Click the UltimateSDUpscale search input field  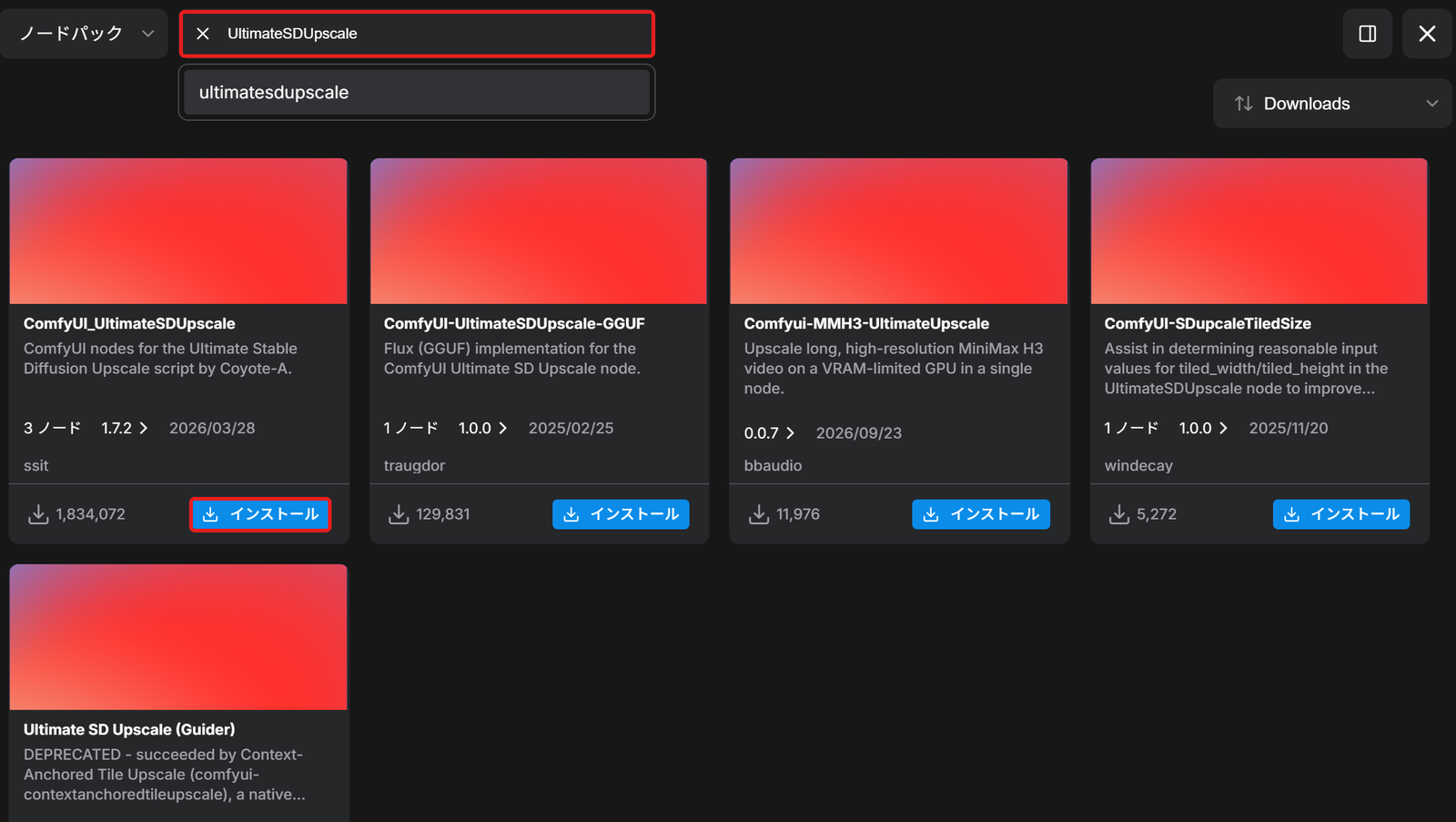pos(417,34)
